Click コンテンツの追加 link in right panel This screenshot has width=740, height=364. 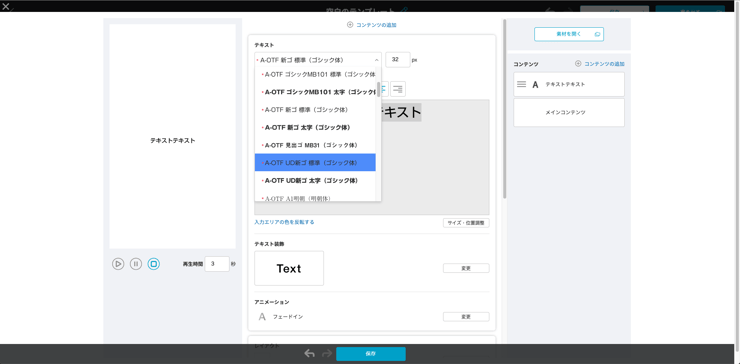click(x=605, y=64)
